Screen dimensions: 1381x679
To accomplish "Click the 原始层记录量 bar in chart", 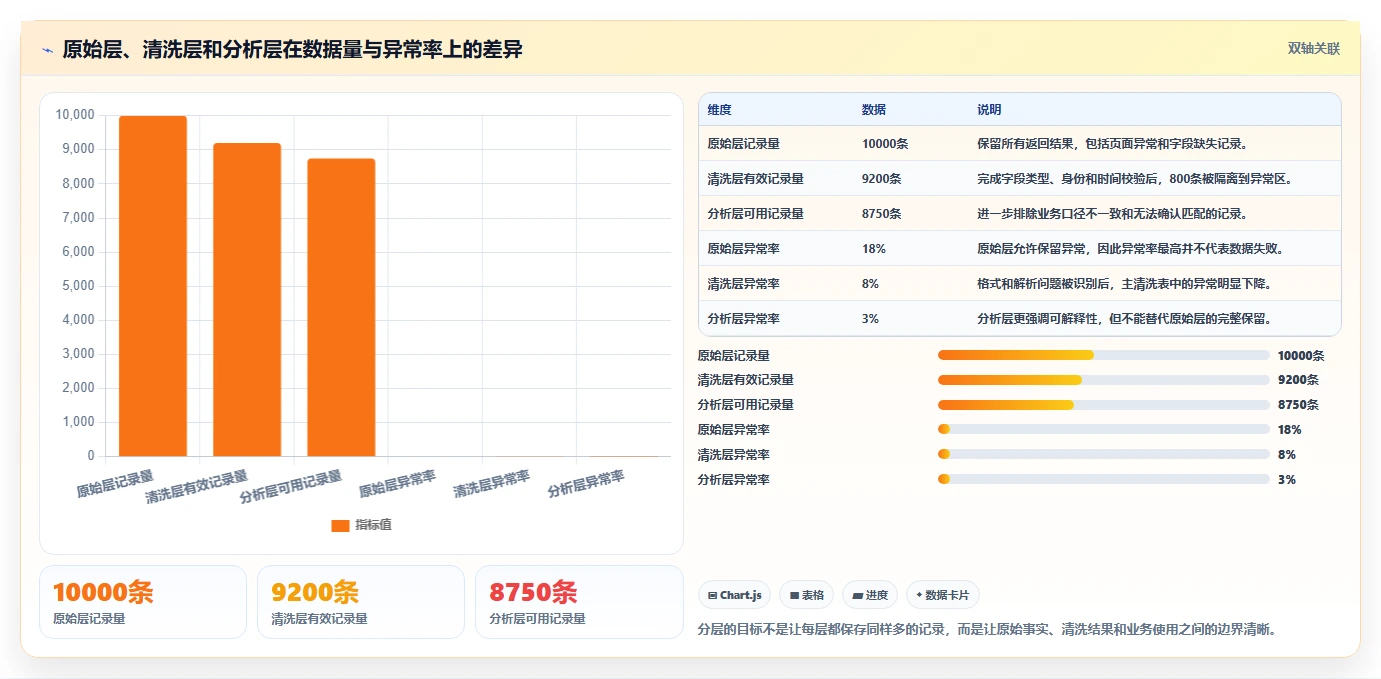I will point(153,286).
